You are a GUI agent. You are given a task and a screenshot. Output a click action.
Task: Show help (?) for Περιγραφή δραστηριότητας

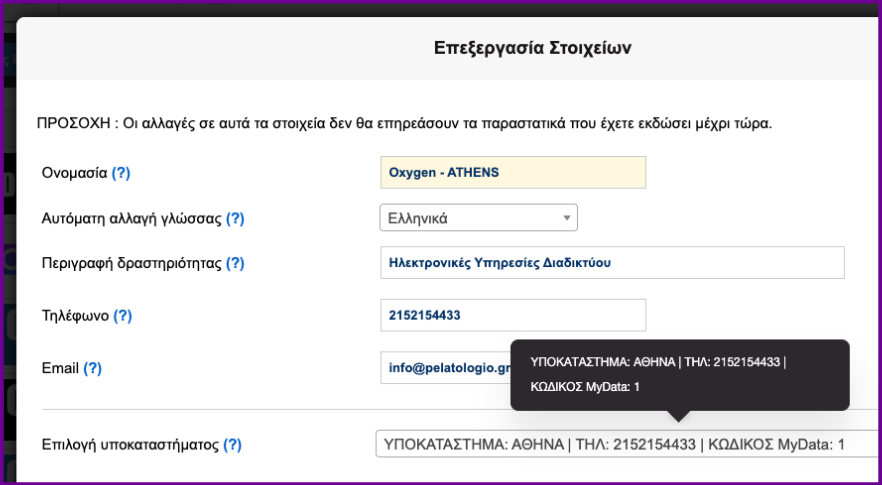coord(235,263)
